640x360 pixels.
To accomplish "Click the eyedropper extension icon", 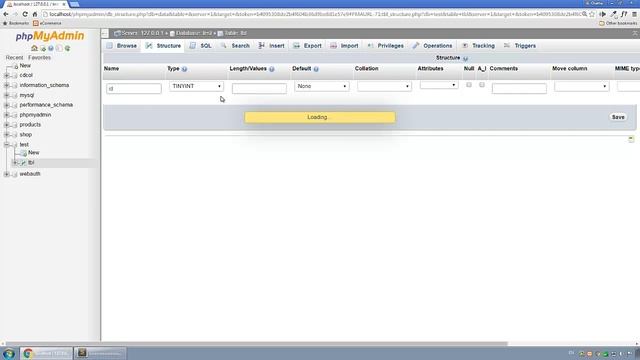I will pos(613,14).
